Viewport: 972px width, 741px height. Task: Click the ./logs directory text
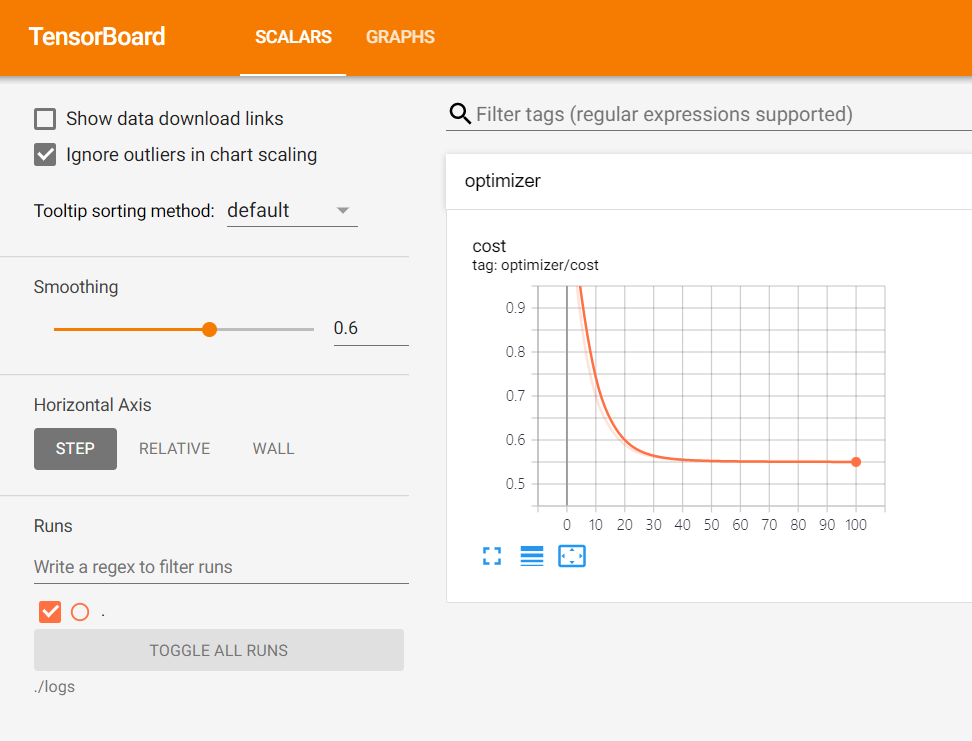click(x=55, y=687)
